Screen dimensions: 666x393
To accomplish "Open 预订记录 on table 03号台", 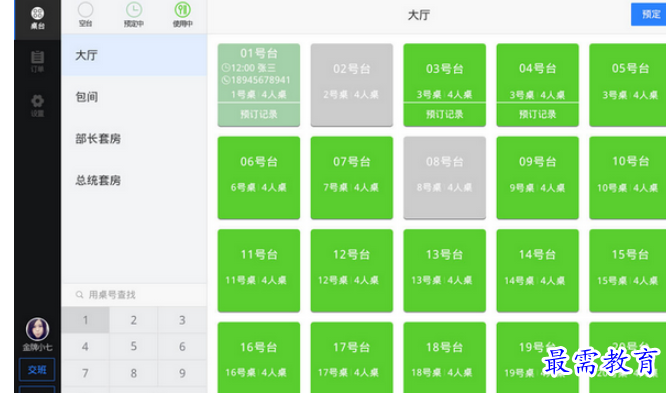I will point(445,114).
